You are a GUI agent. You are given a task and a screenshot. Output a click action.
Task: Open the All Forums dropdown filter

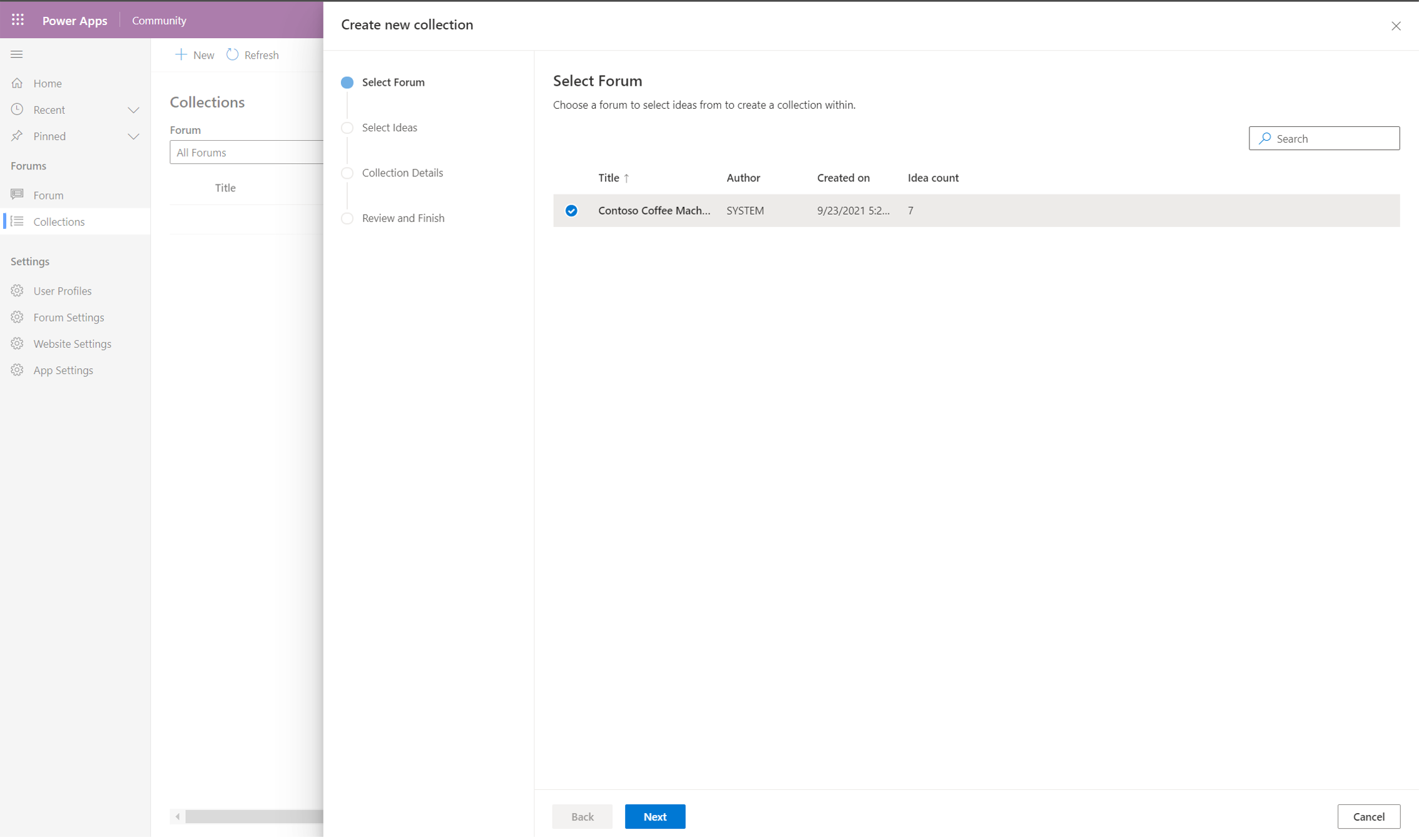[x=246, y=151]
